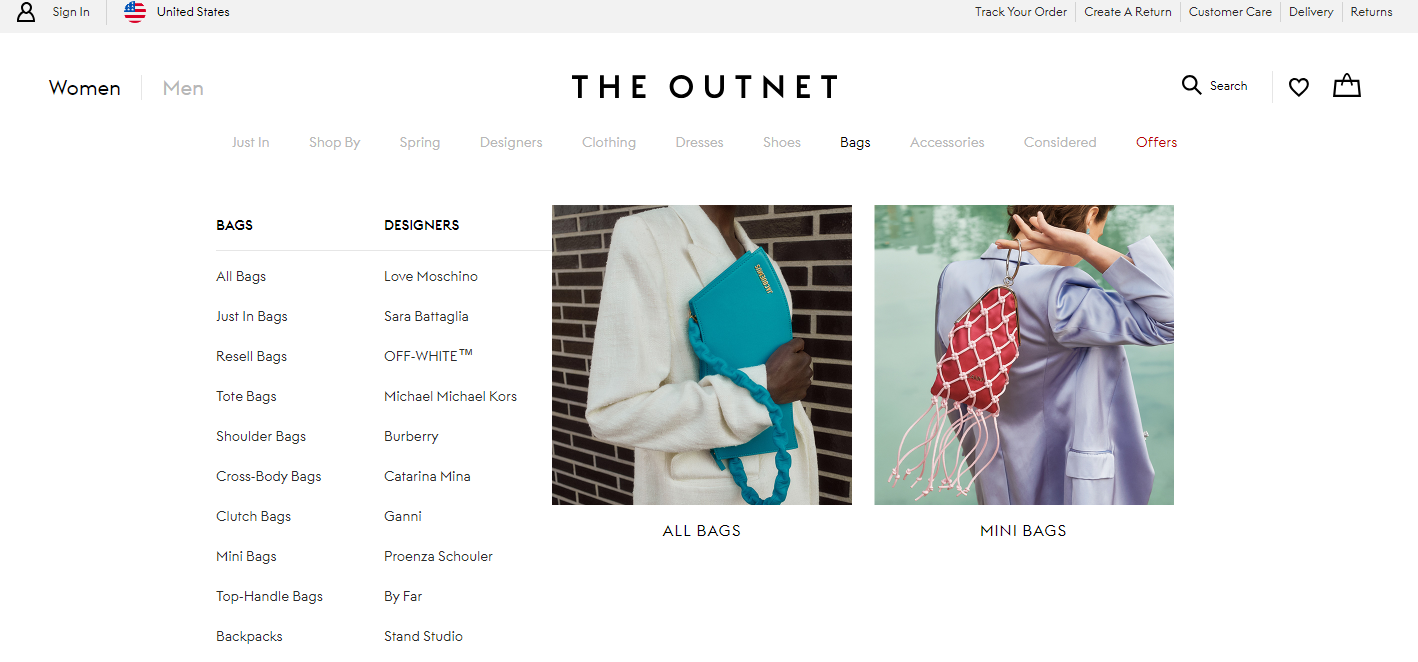
Task: Open the shopping bag icon
Action: click(x=1347, y=85)
